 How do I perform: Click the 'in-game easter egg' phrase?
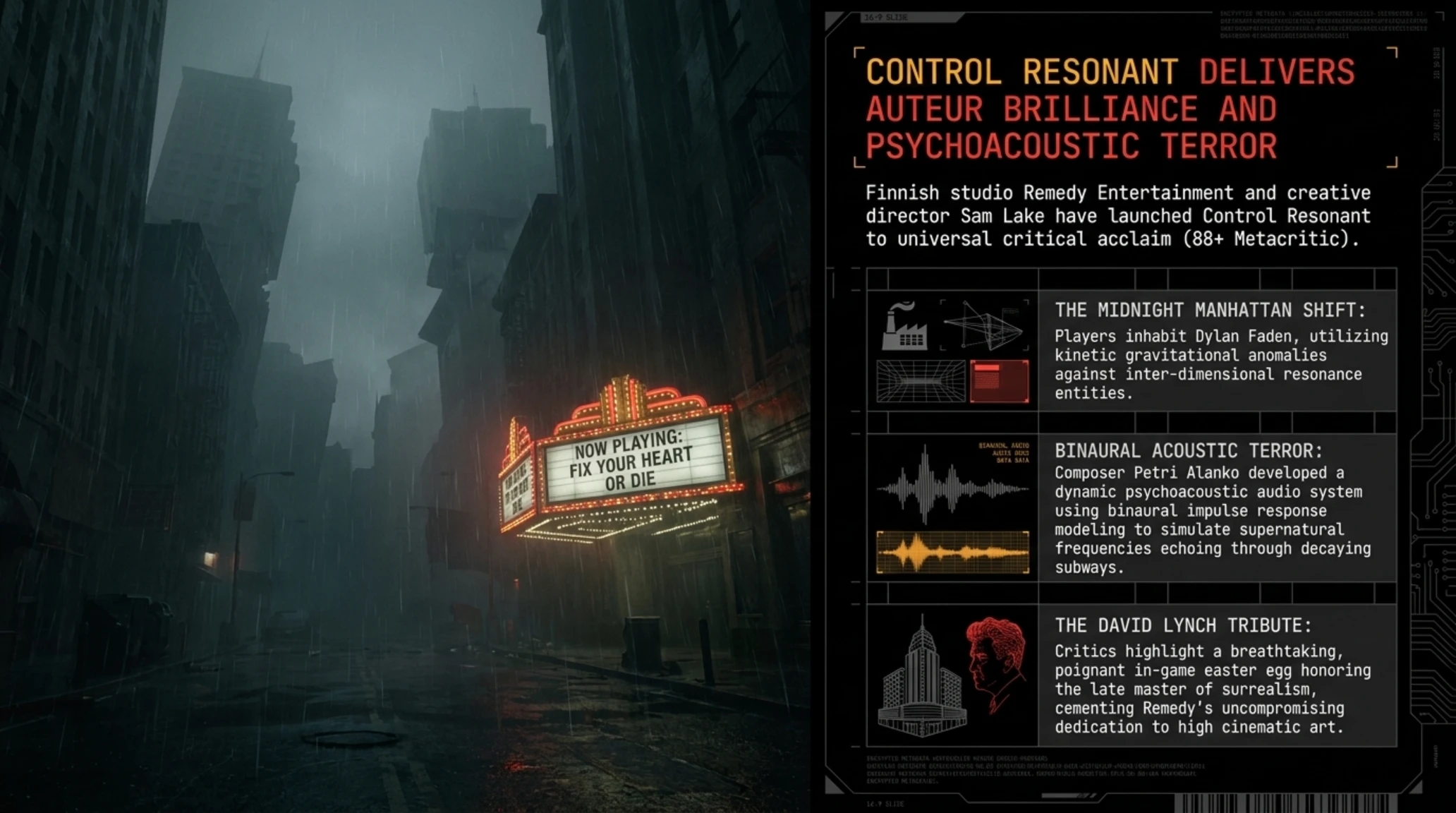coord(1213,670)
